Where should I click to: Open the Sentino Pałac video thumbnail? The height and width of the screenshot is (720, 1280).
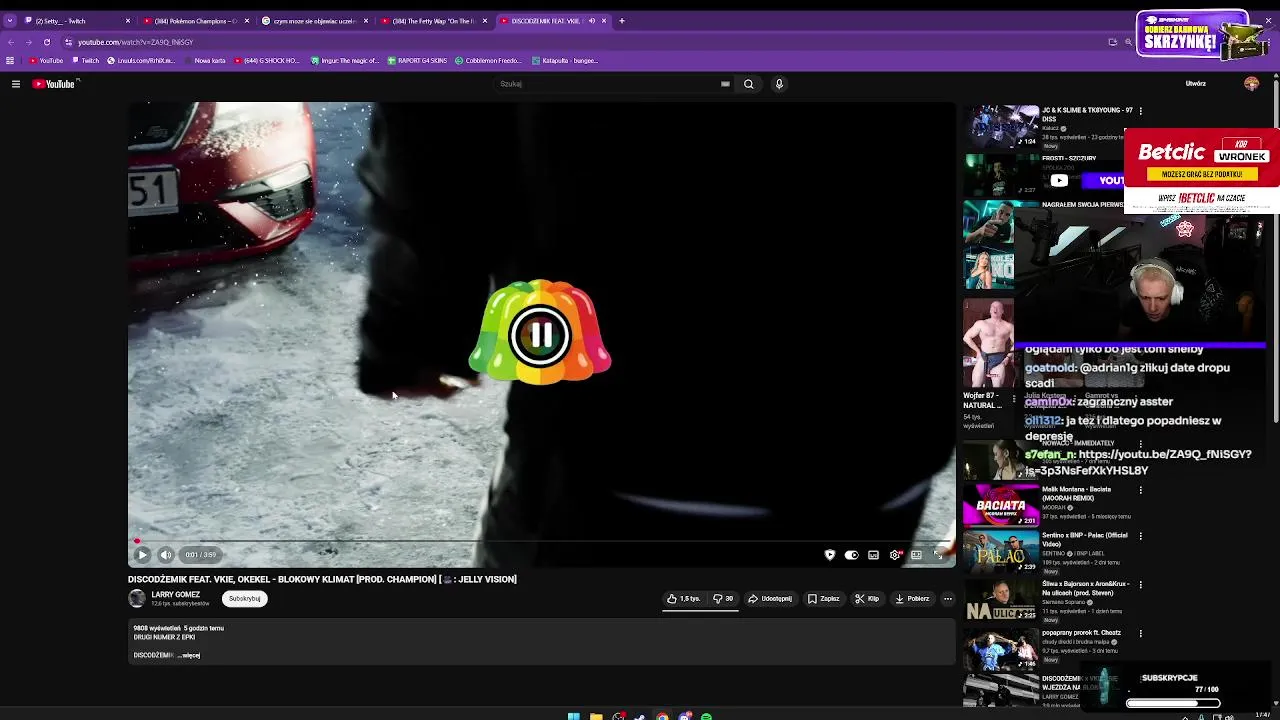coord(1001,551)
